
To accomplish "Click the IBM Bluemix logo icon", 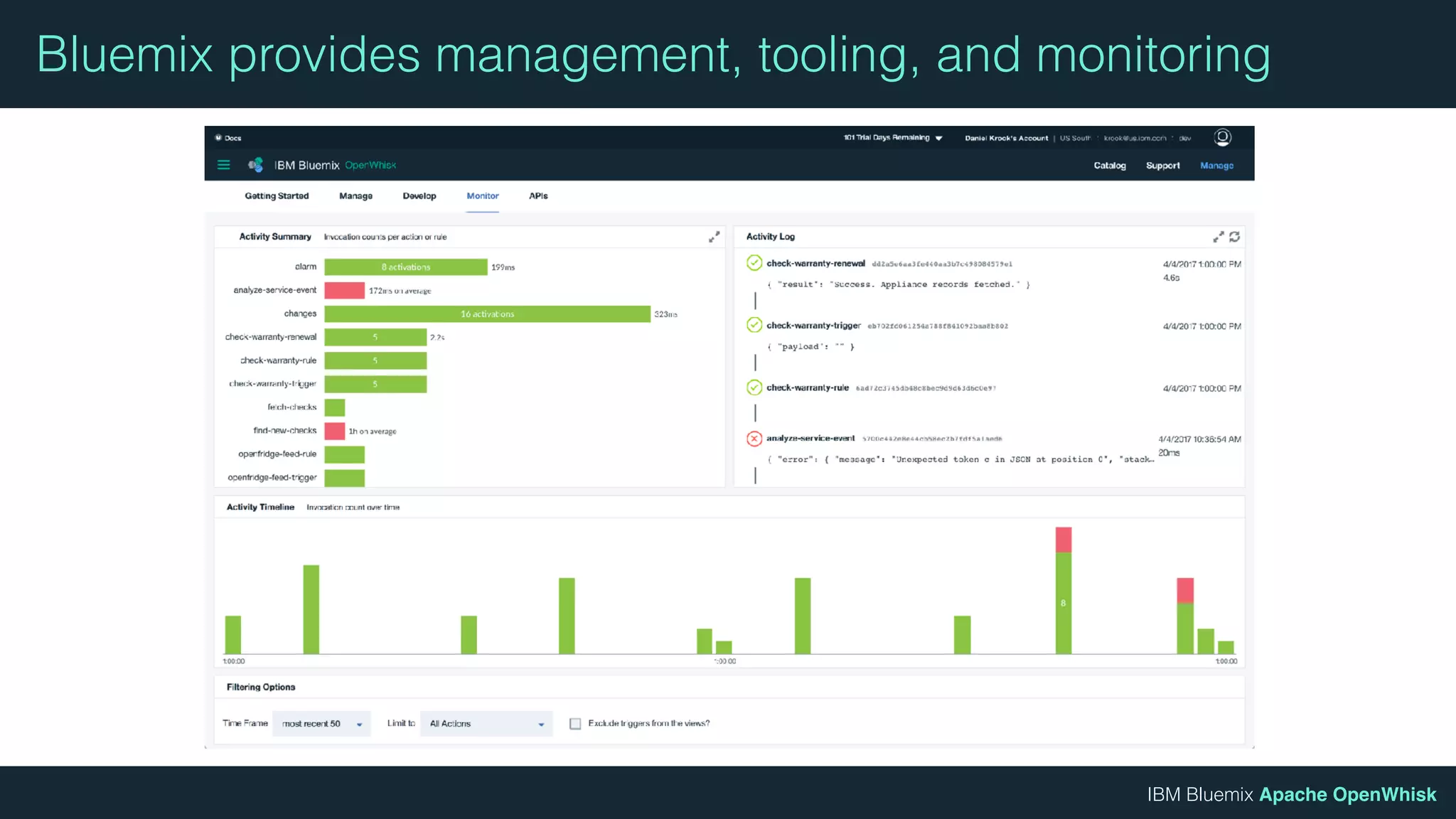I will [x=256, y=165].
